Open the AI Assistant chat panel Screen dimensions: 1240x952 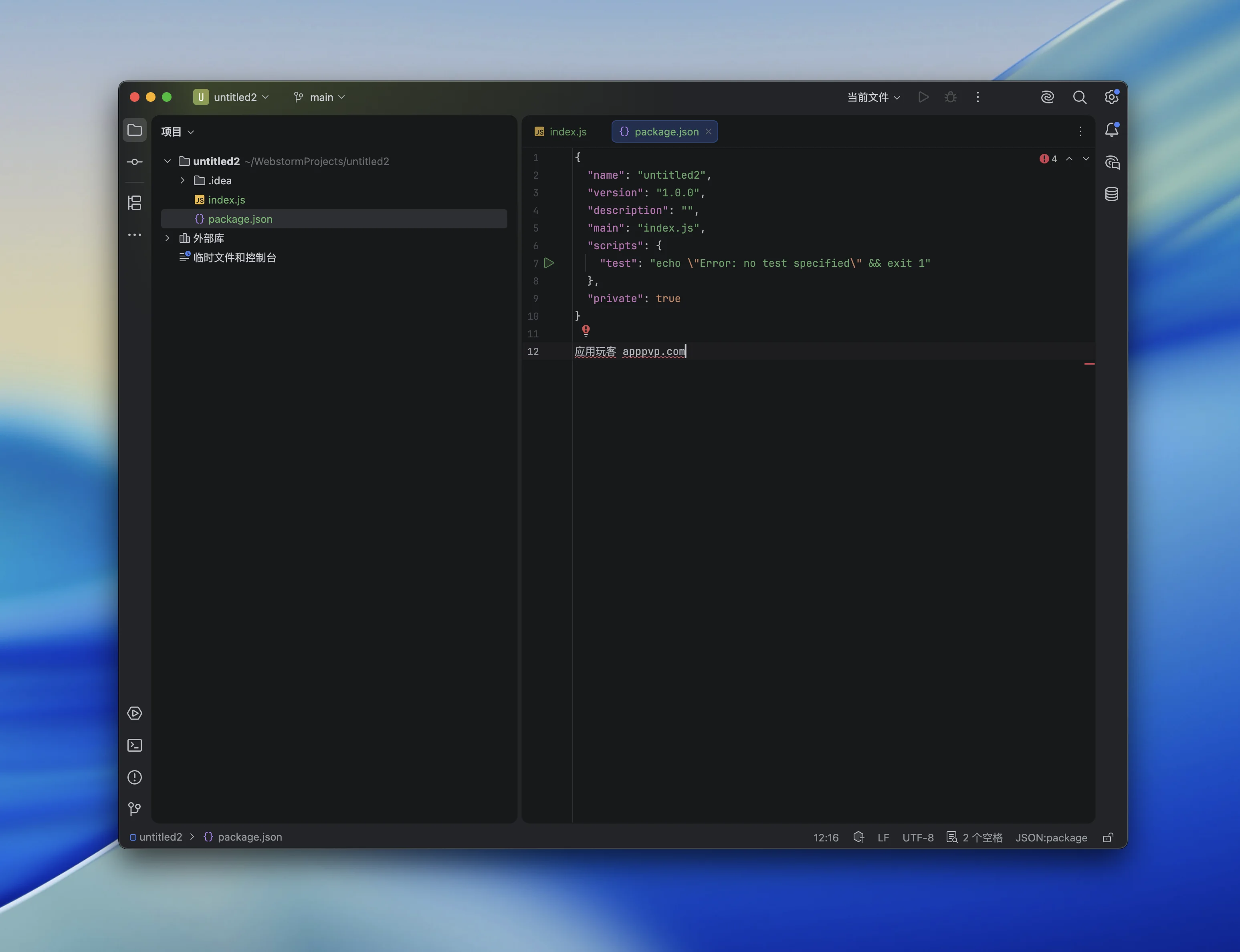pos(1111,163)
